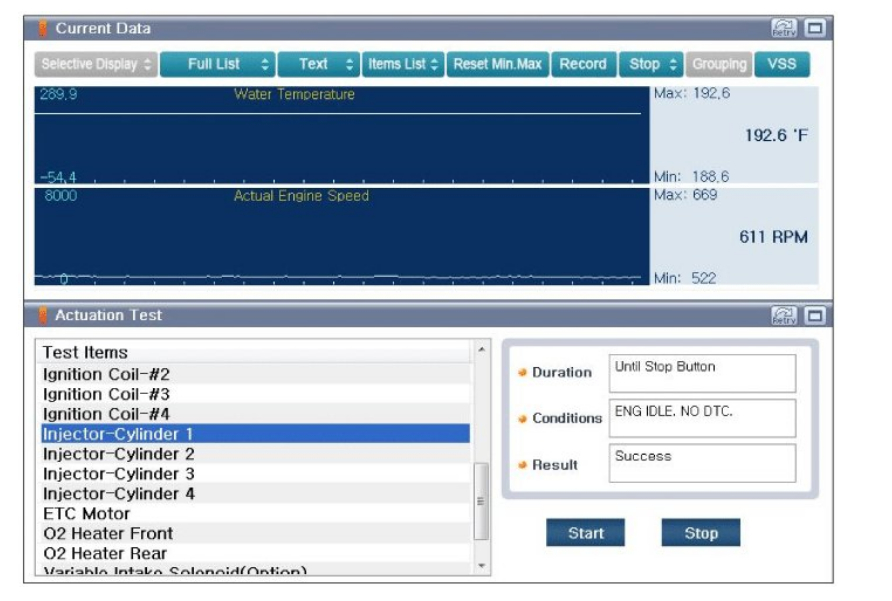Viewport: 892px width, 601px height.
Task: Click test list scroll up arrow
Action: click(x=481, y=349)
